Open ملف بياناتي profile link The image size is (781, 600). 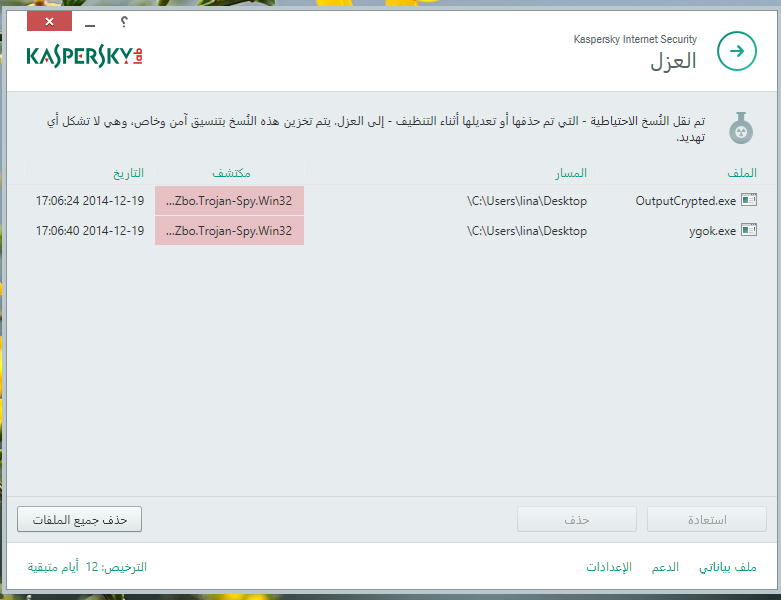coord(727,567)
